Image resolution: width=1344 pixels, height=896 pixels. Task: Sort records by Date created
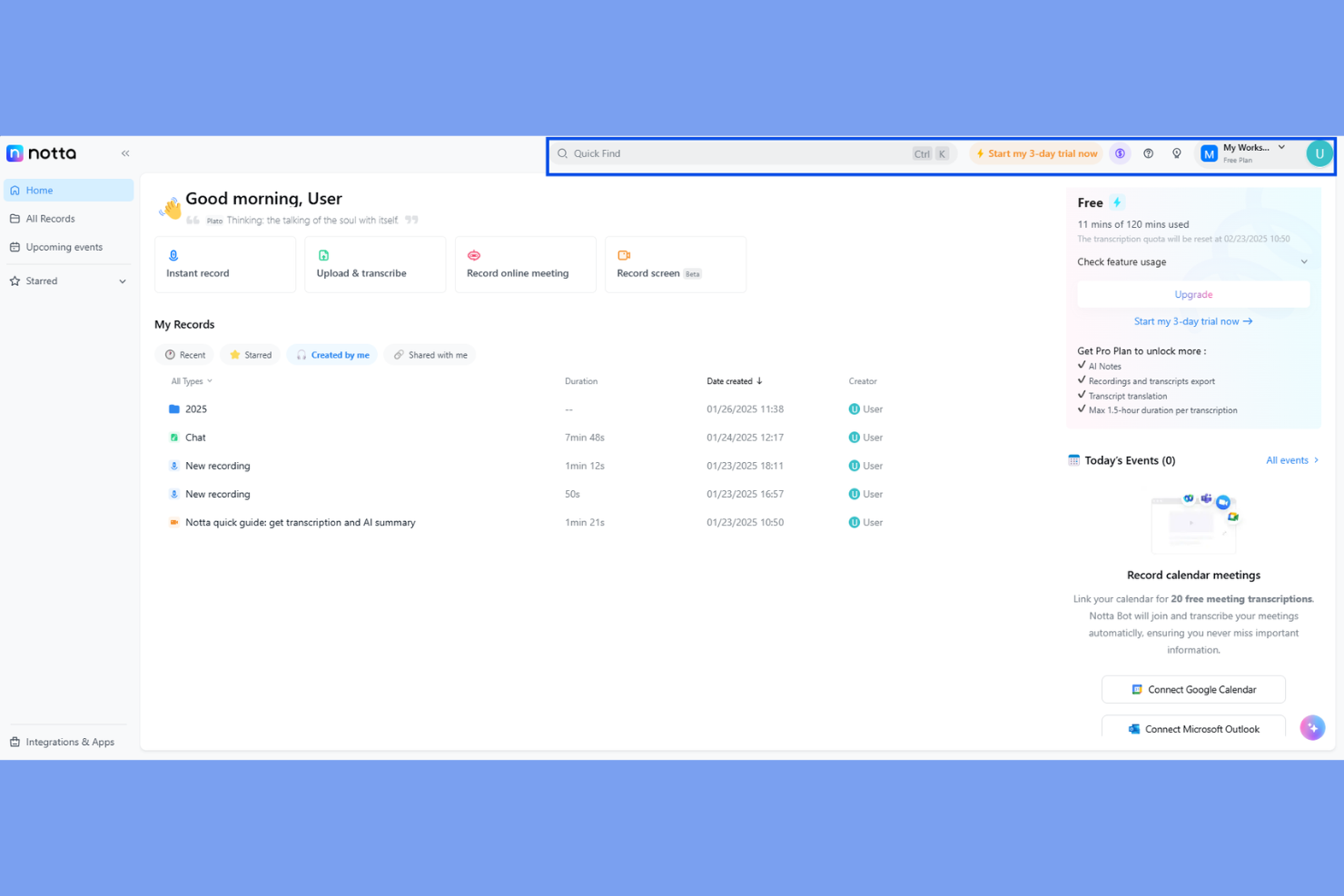pyautogui.click(x=734, y=380)
